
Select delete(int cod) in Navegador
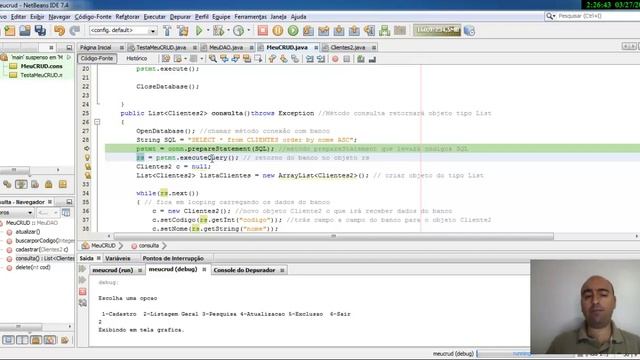33,268
